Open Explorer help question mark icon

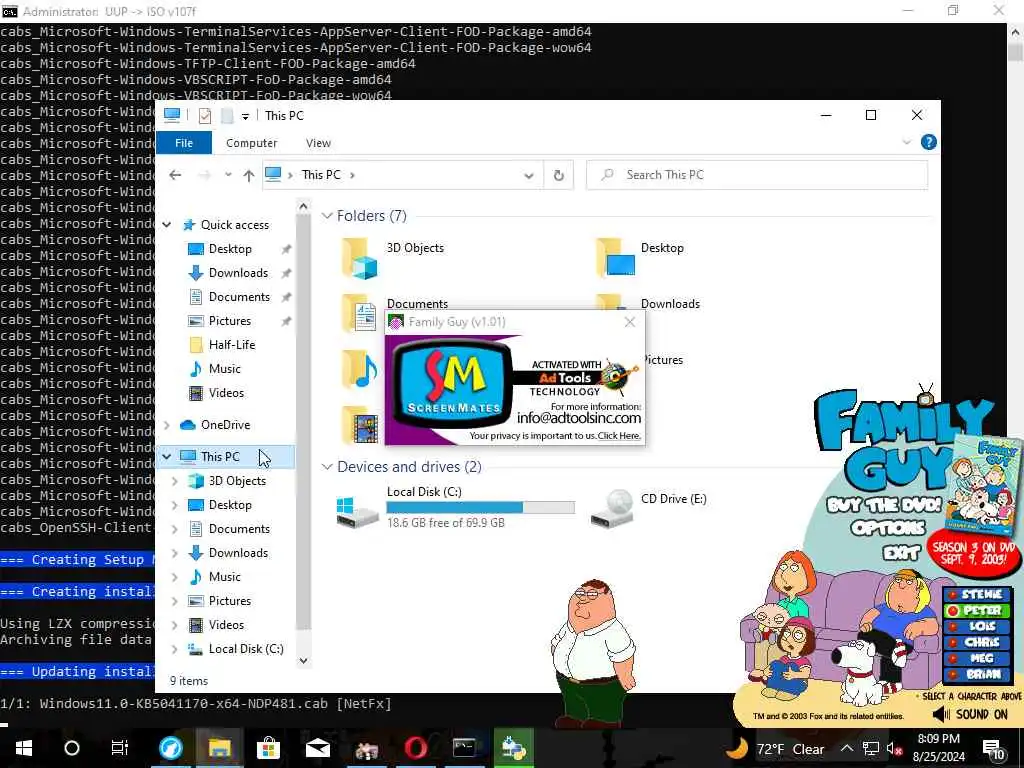[x=929, y=142]
